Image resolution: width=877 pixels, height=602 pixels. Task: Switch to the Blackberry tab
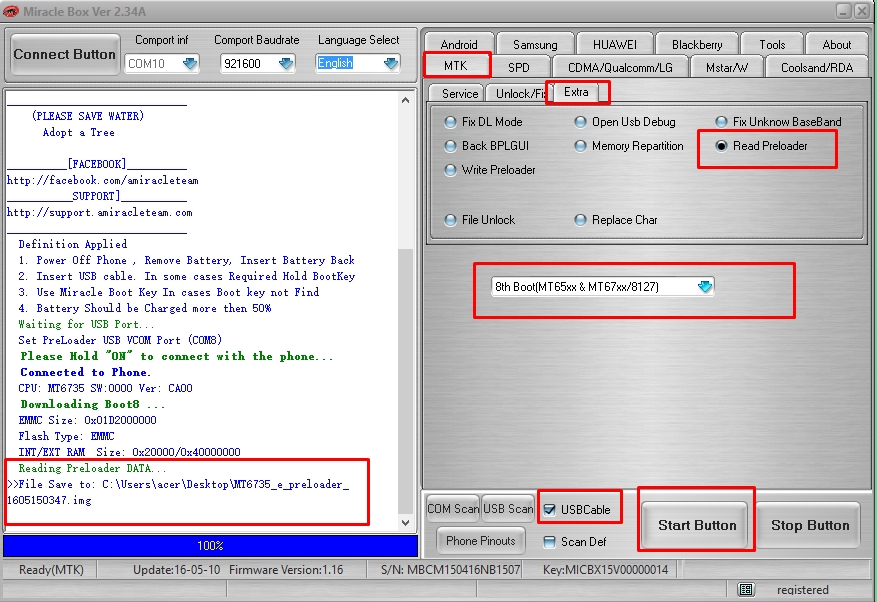pyautogui.click(x=697, y=44)
